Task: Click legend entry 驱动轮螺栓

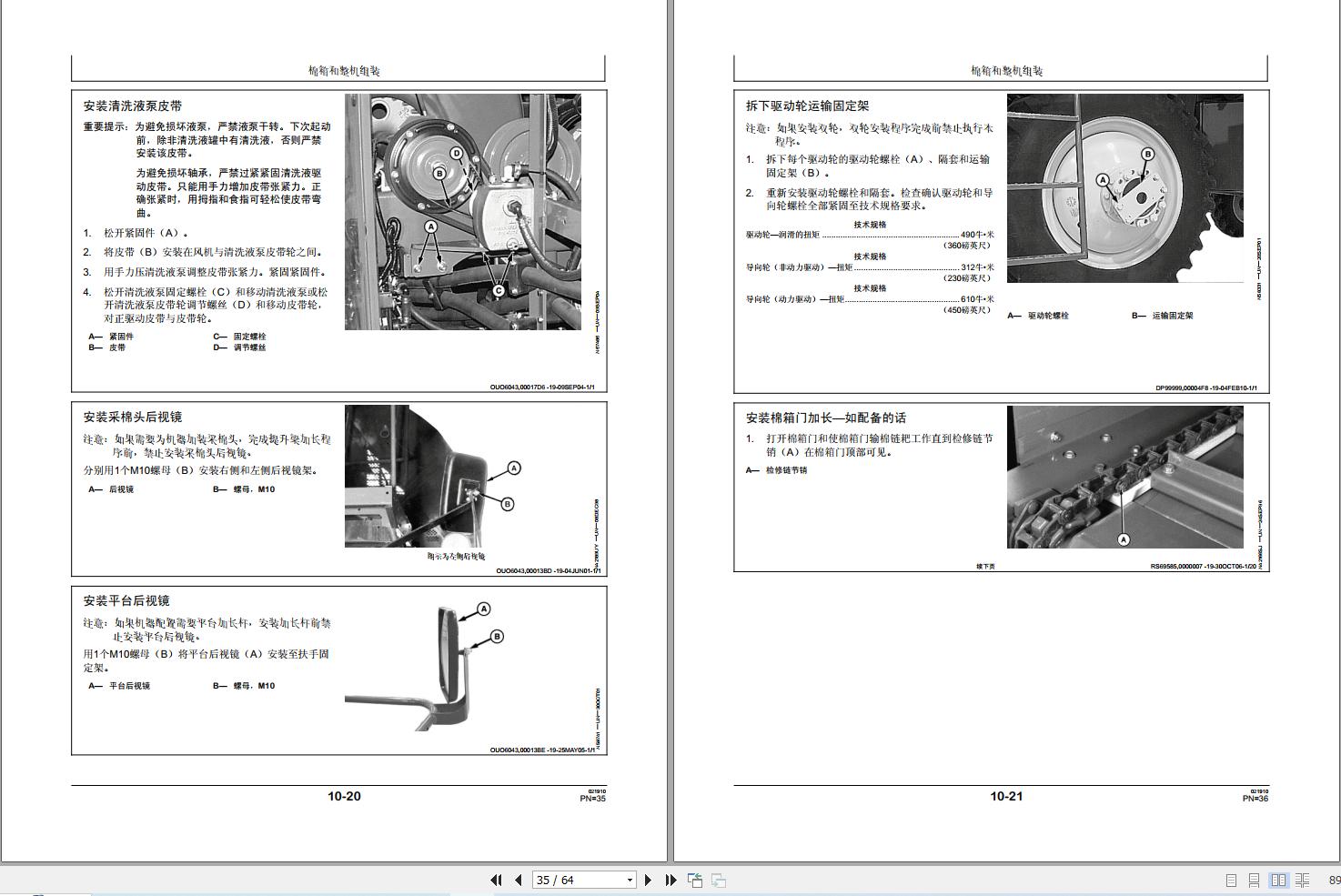Action: pos(1048,316)
